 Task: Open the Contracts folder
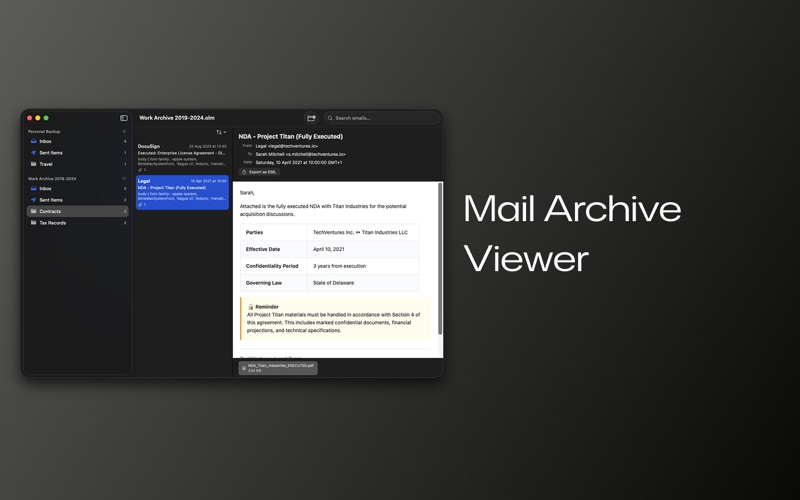[x=78, y=211]
